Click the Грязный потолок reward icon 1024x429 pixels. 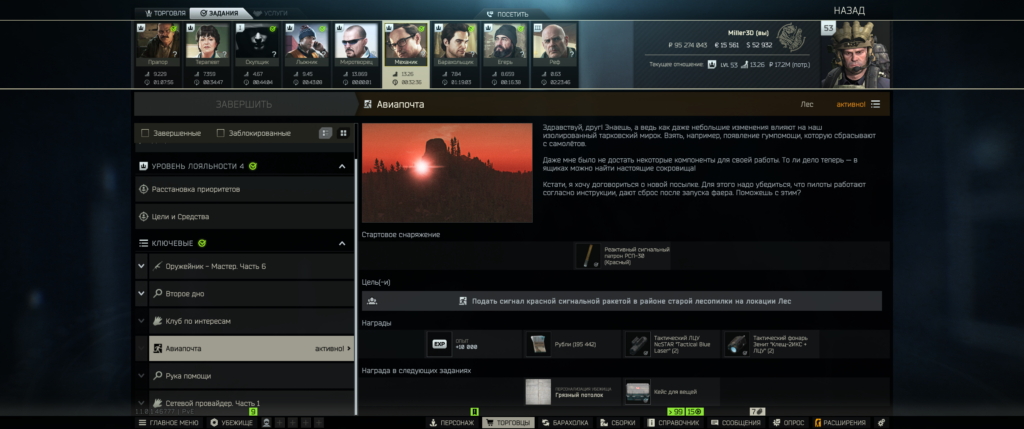pyautogui.click(x=539, y=392)
